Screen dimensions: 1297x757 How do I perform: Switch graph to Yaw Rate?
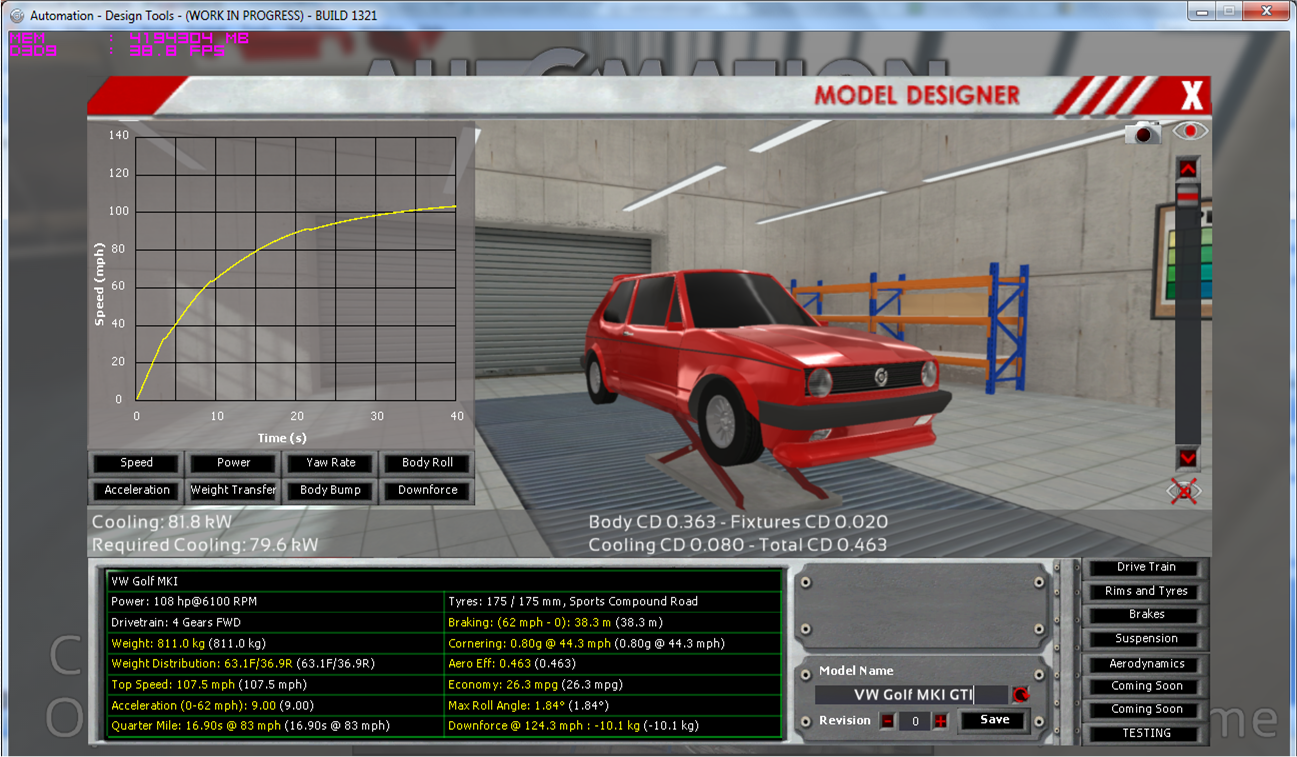pos(330,463)
